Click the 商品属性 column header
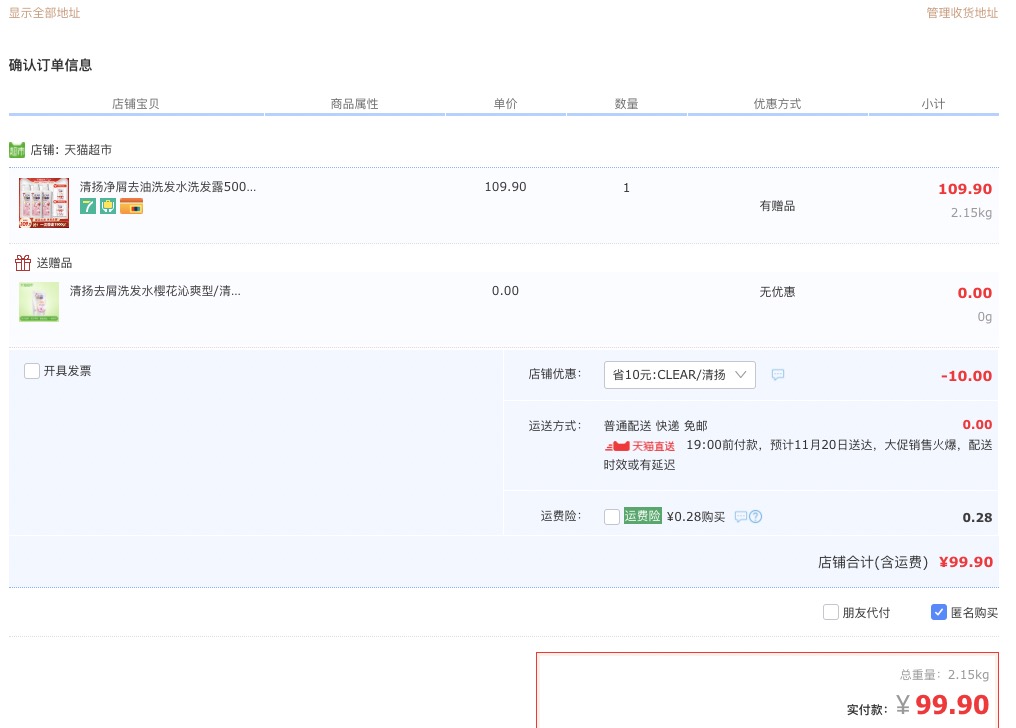Image resolution: width=1016 pixels, height=728 pixels. click(354, 104)
